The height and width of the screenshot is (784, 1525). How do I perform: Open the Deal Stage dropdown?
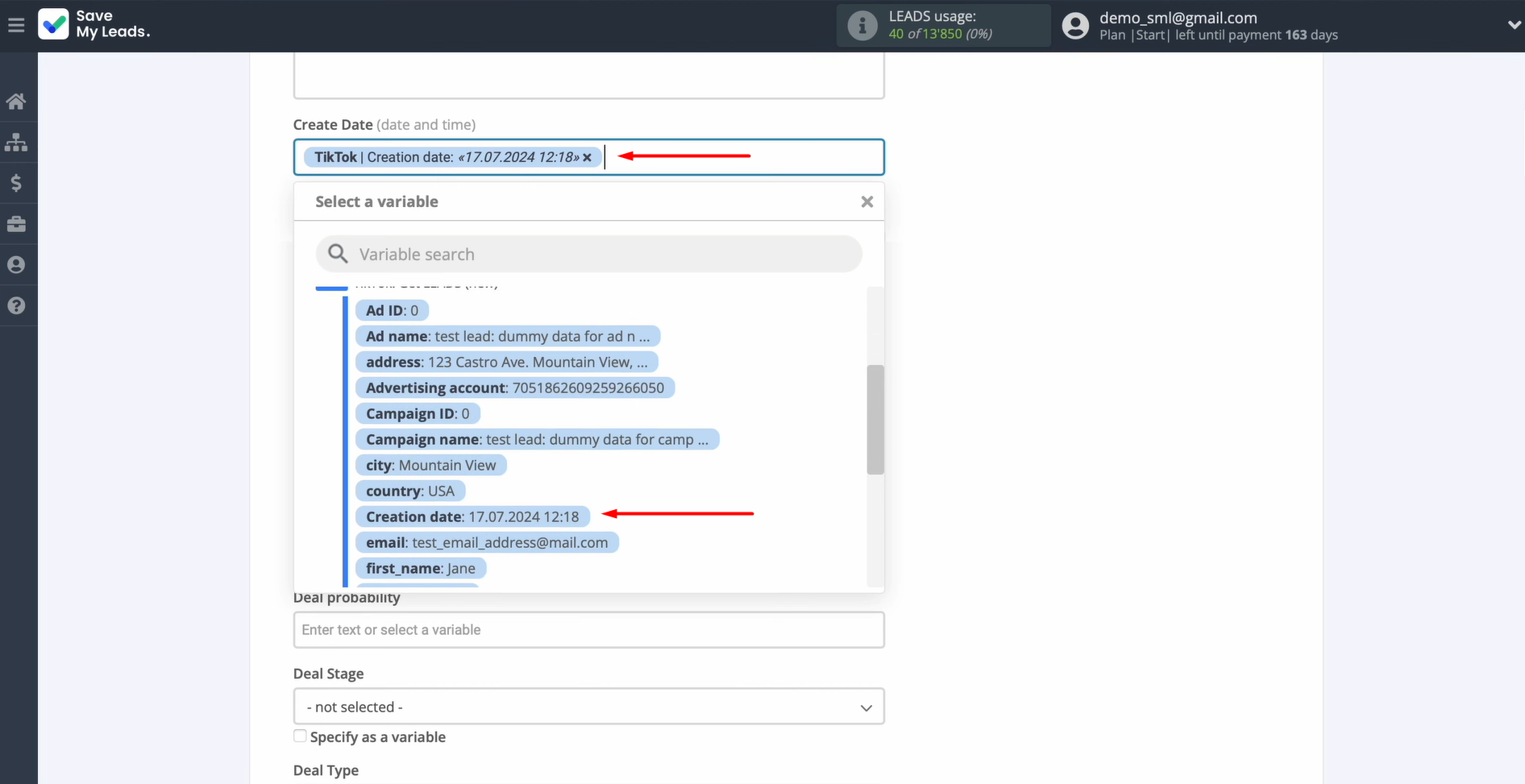coord(588,707)
